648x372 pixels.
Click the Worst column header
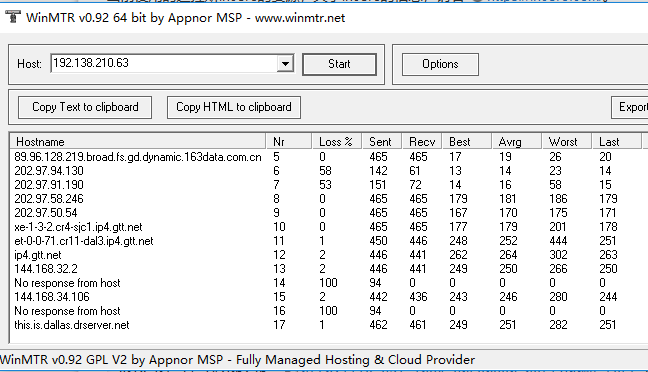tap(567, 141)
